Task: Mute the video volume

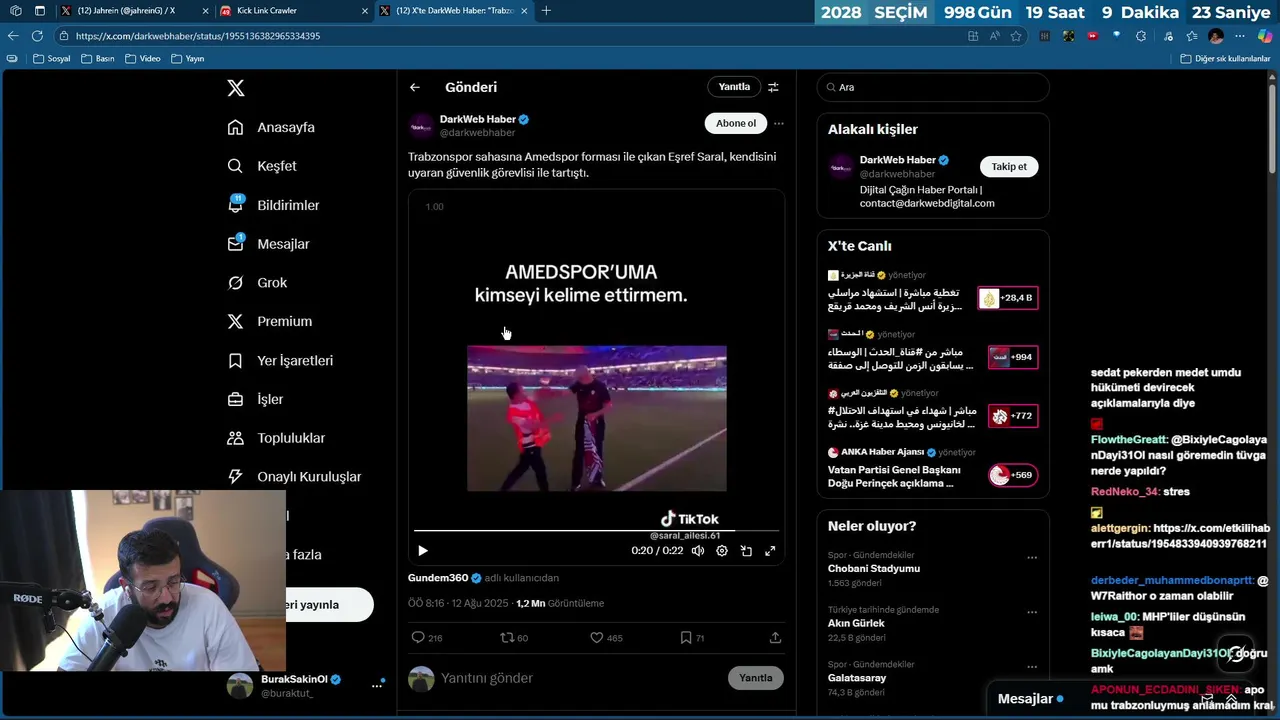Action: [698, 551]
